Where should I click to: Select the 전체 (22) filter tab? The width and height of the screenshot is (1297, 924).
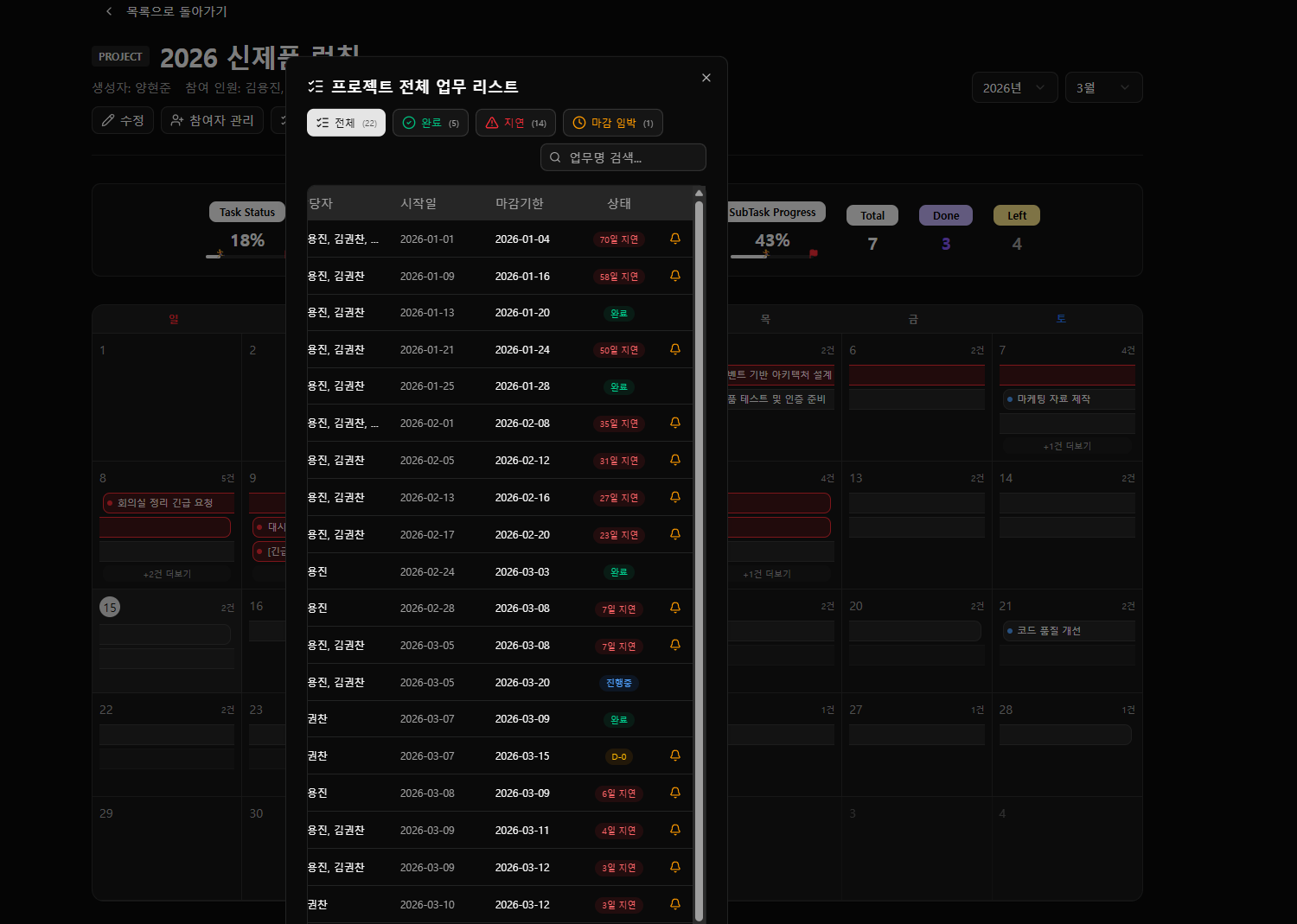click(347, 123)
